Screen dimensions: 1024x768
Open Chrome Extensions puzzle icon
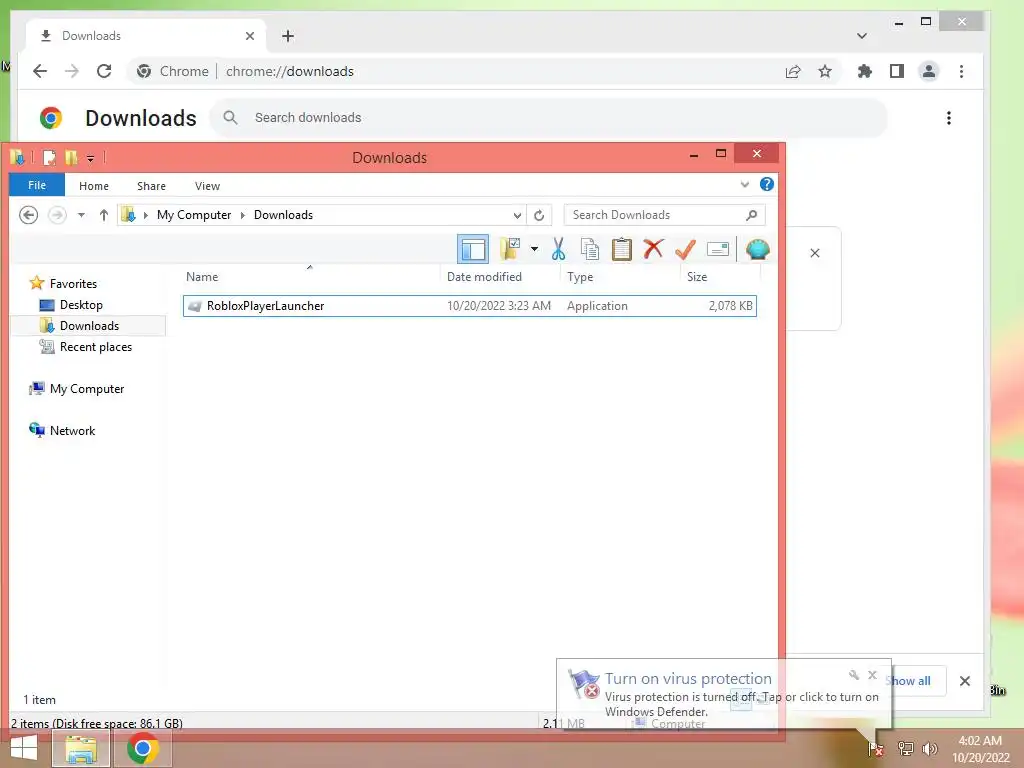(x=865, y=71)
